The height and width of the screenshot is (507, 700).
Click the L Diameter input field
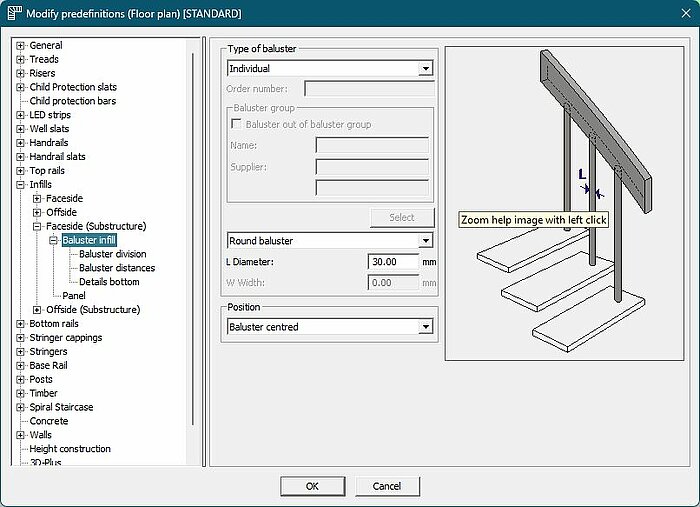point(393,262)
